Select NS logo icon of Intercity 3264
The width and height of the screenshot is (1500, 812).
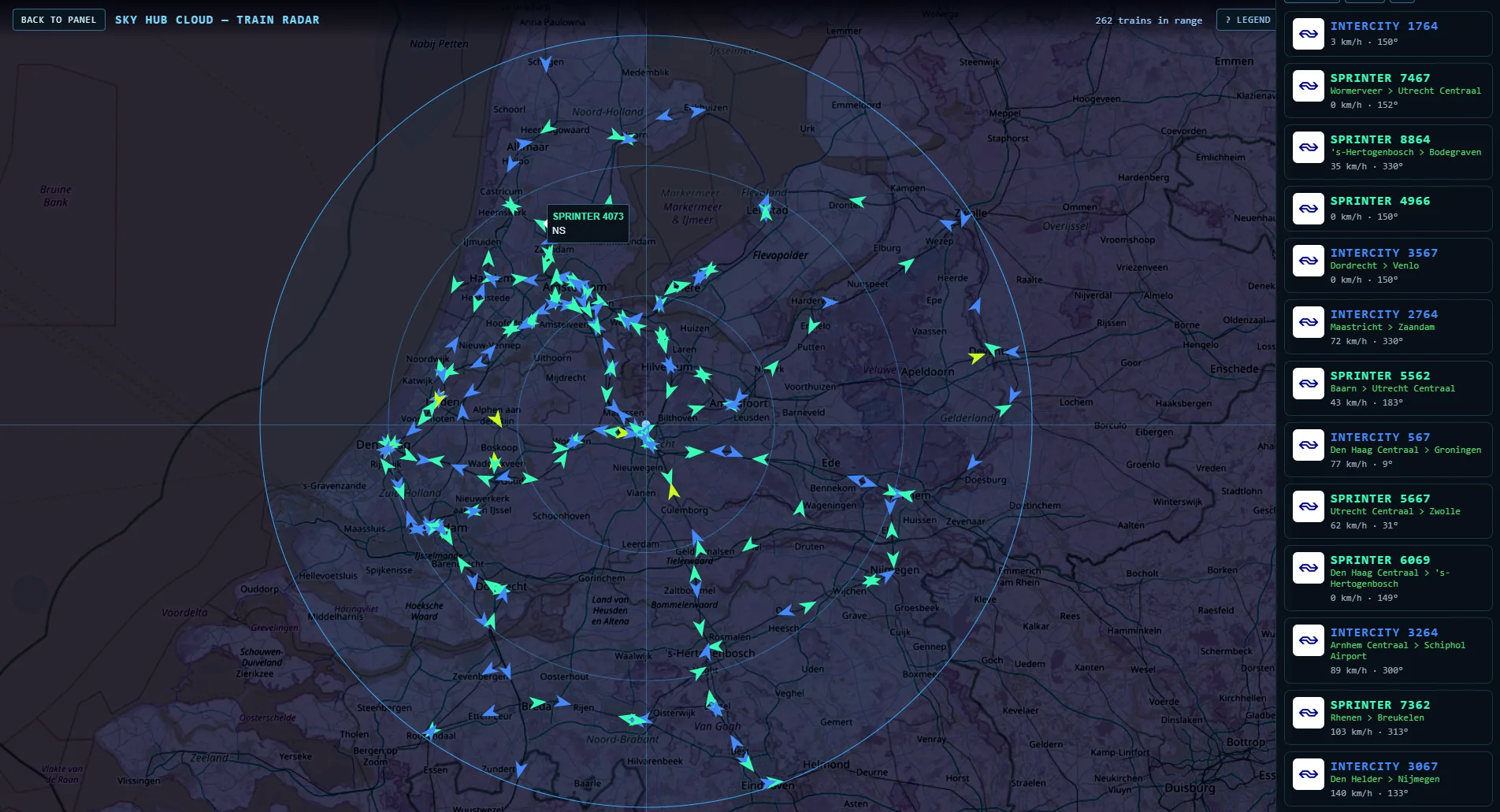pyautogui.click(x=1309, y=640)
